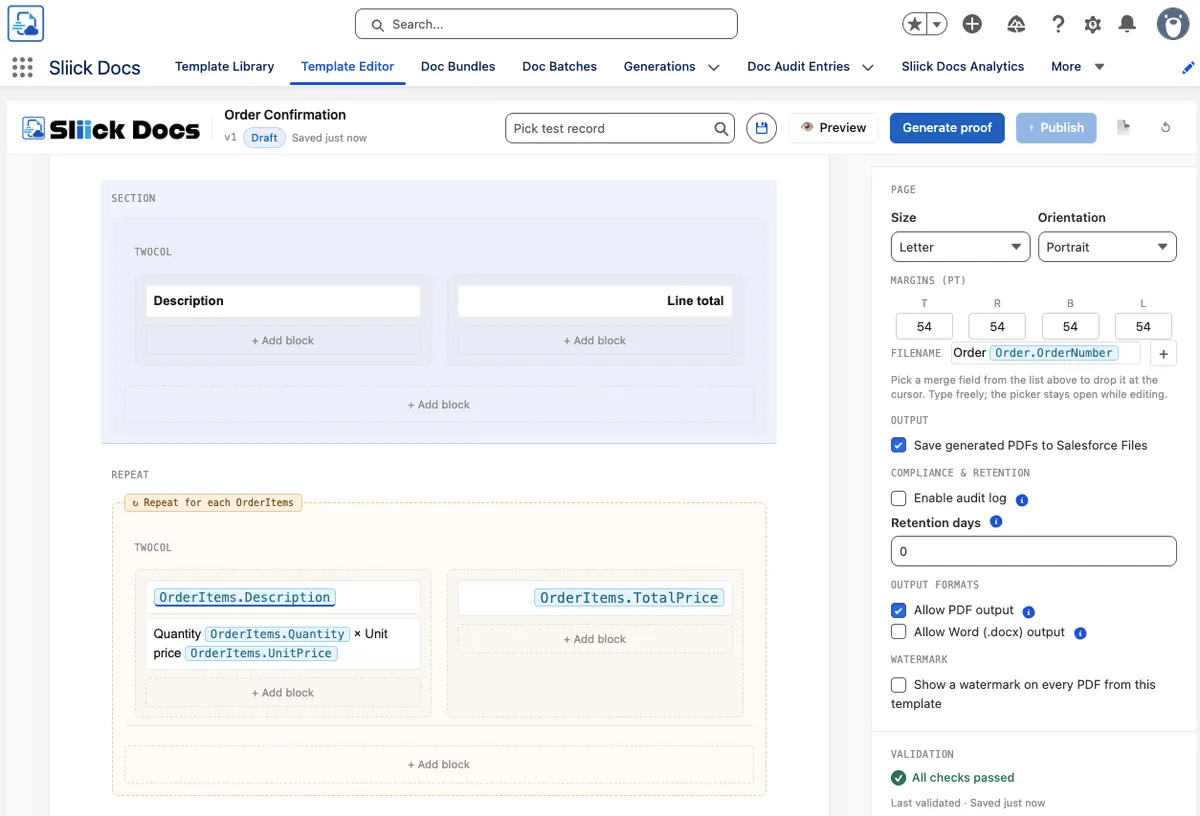The width and height of the screenshot is (1200, 816).
Task: Click the Generate proof button
Action: 947,128
